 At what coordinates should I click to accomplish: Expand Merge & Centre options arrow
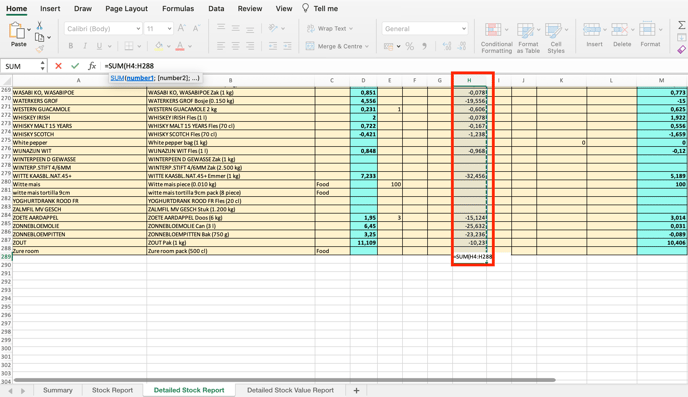367,46
